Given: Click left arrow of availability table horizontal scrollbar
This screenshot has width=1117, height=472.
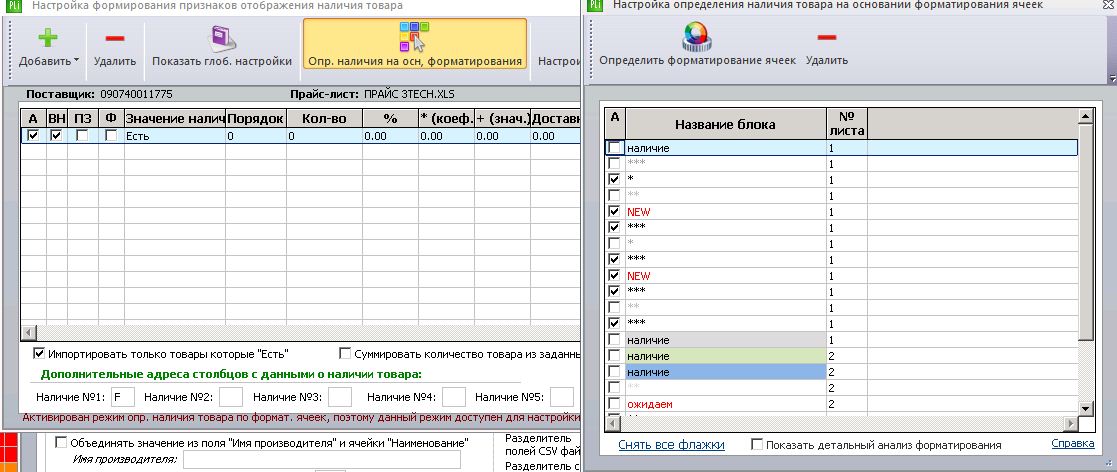Looking at the screenshot, I should pyautogui.click(x=29, y=332).
